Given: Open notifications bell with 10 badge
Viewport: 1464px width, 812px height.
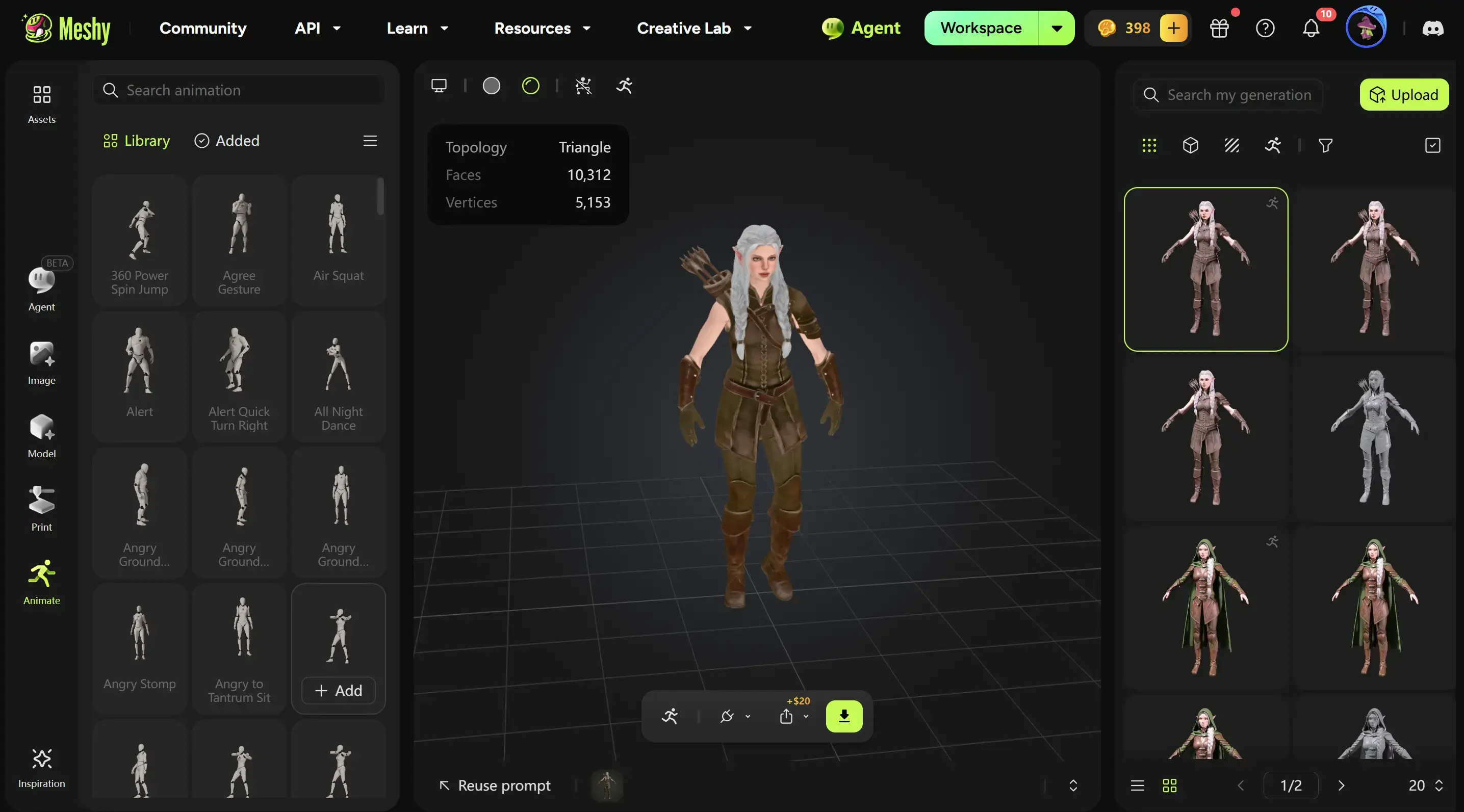Looking at the screenshot, I should [1311, 28].
